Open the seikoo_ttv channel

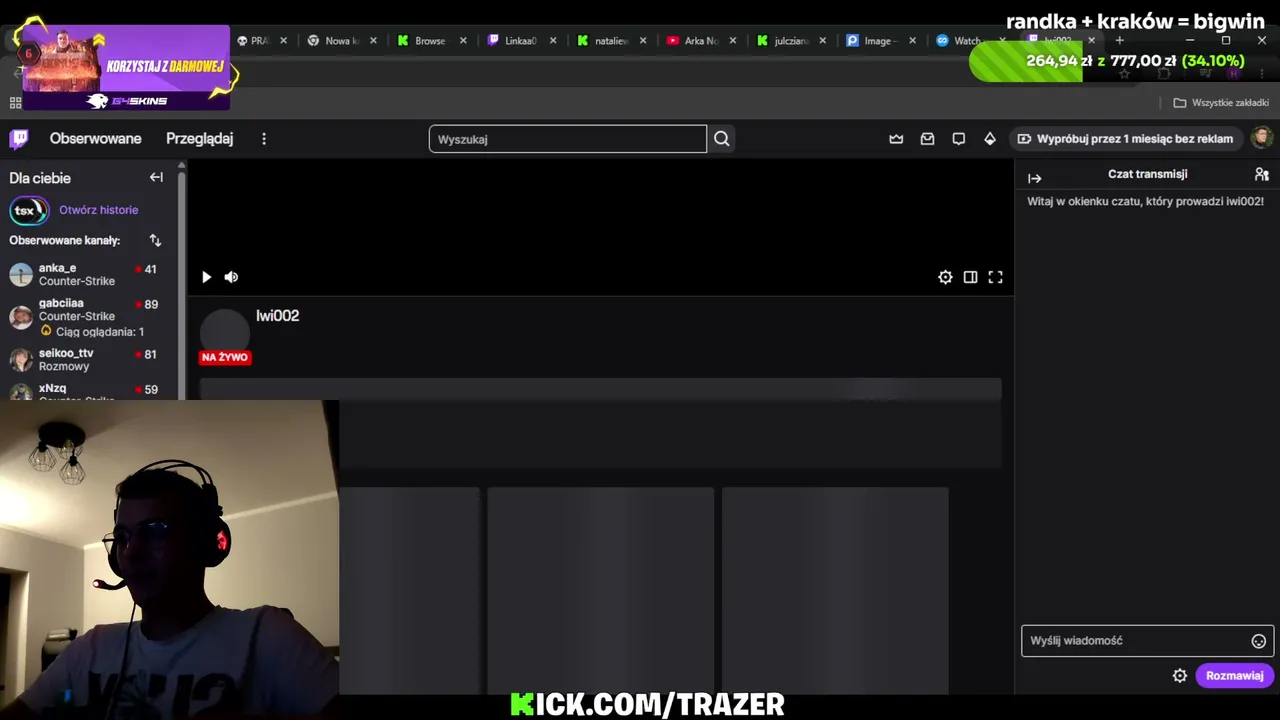88,360
